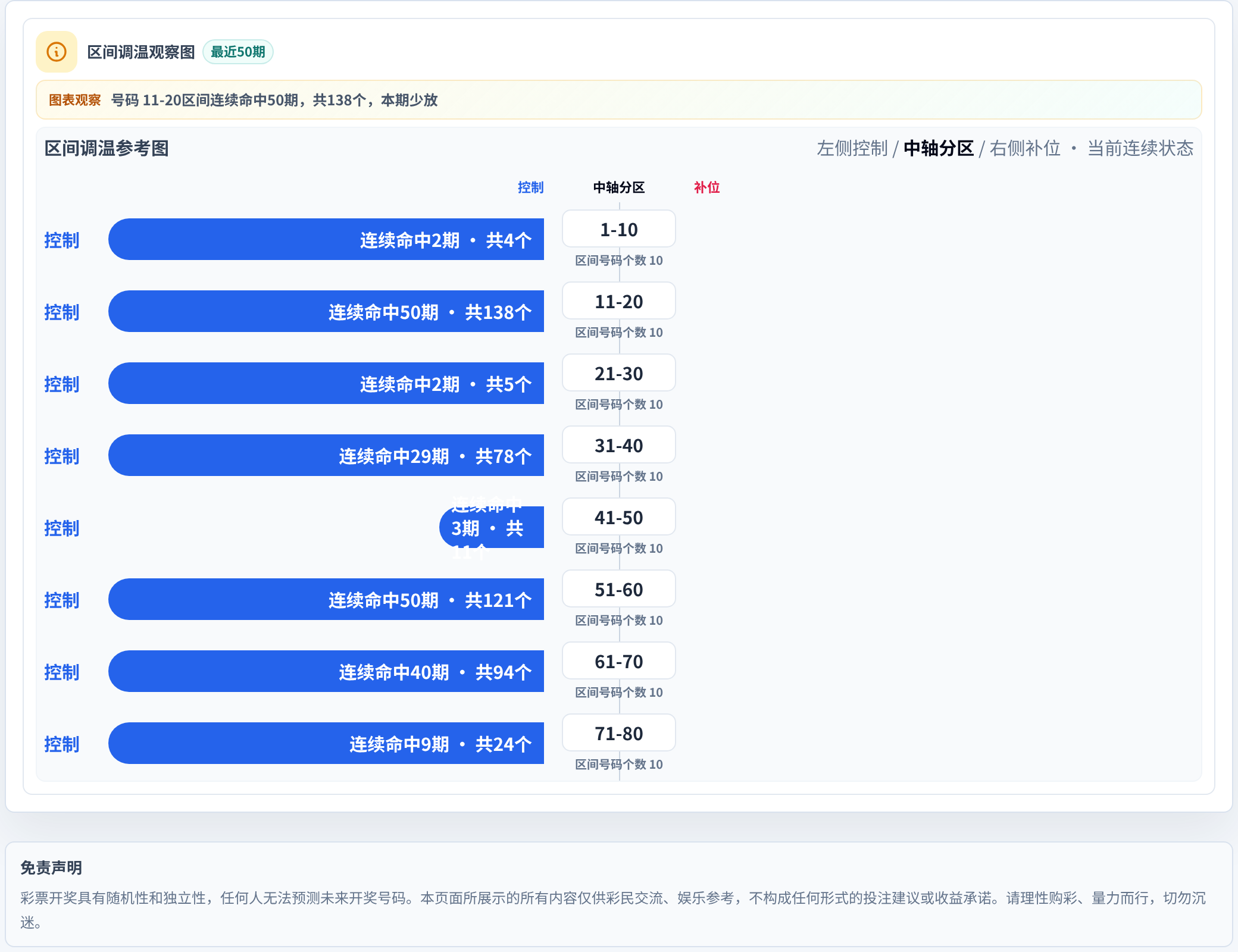Click the disclaimer paragraph starting 彩票开奖具有随机性
Viewport: 1238px width, 952px height.
613,910
